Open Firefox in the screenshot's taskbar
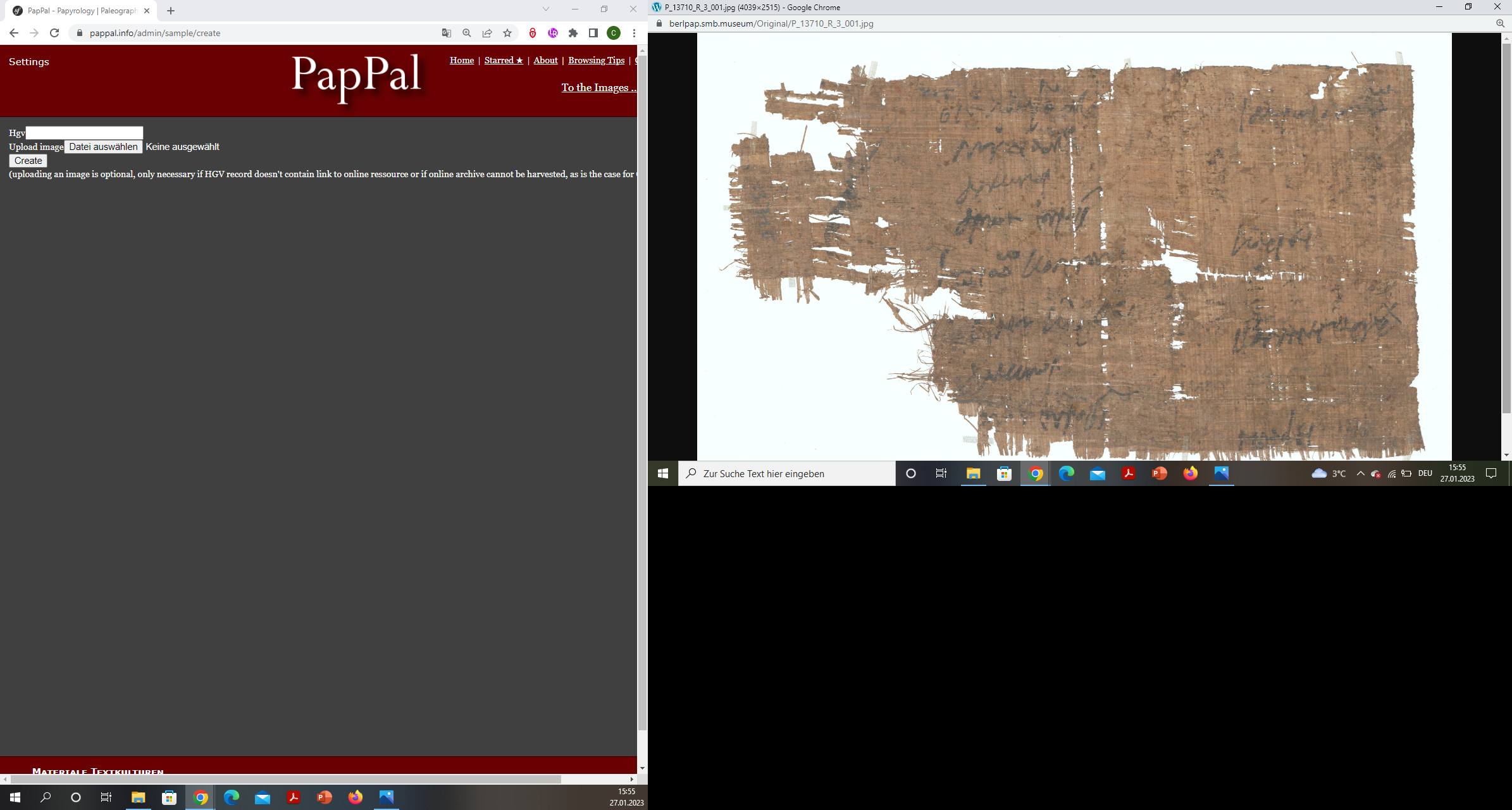 1190,473
